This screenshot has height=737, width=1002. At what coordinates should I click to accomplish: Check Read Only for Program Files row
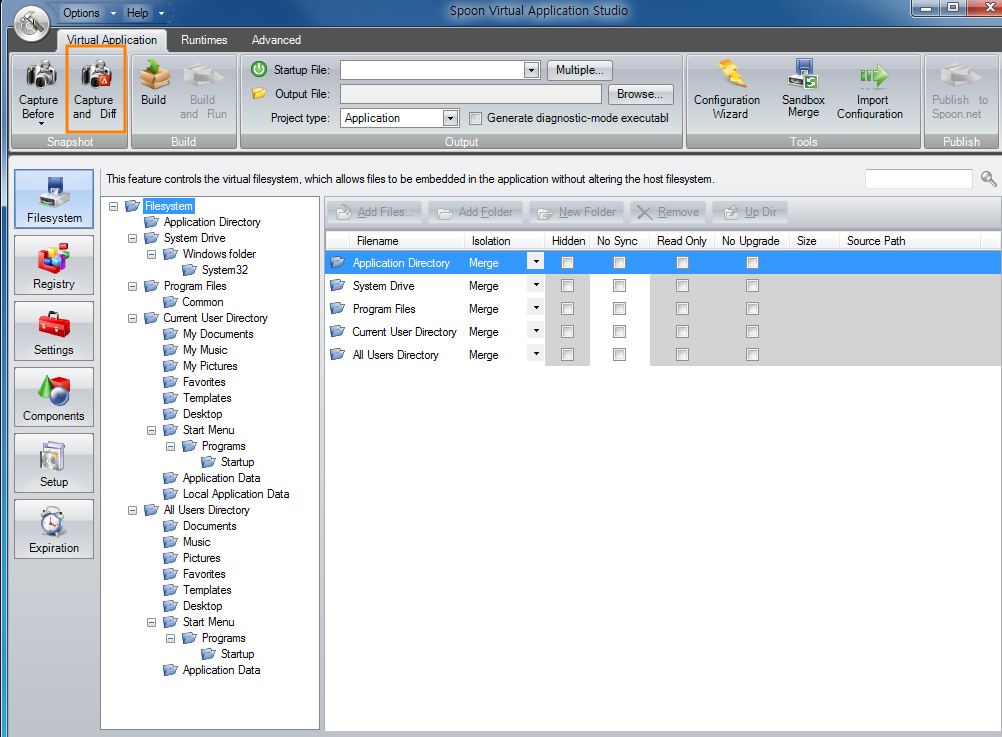682,309
